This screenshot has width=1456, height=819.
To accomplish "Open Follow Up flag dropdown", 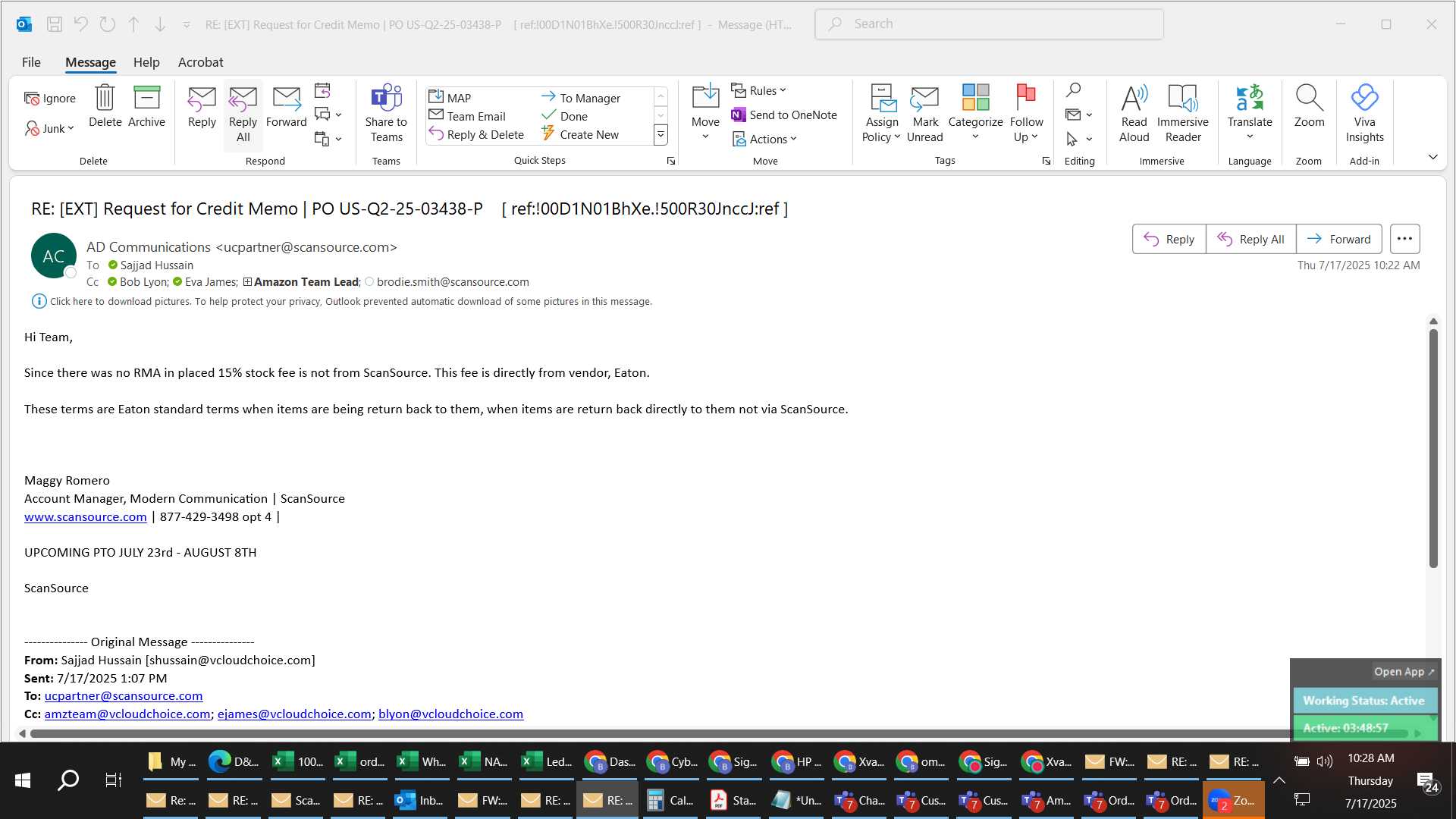I will [1026, 114].
